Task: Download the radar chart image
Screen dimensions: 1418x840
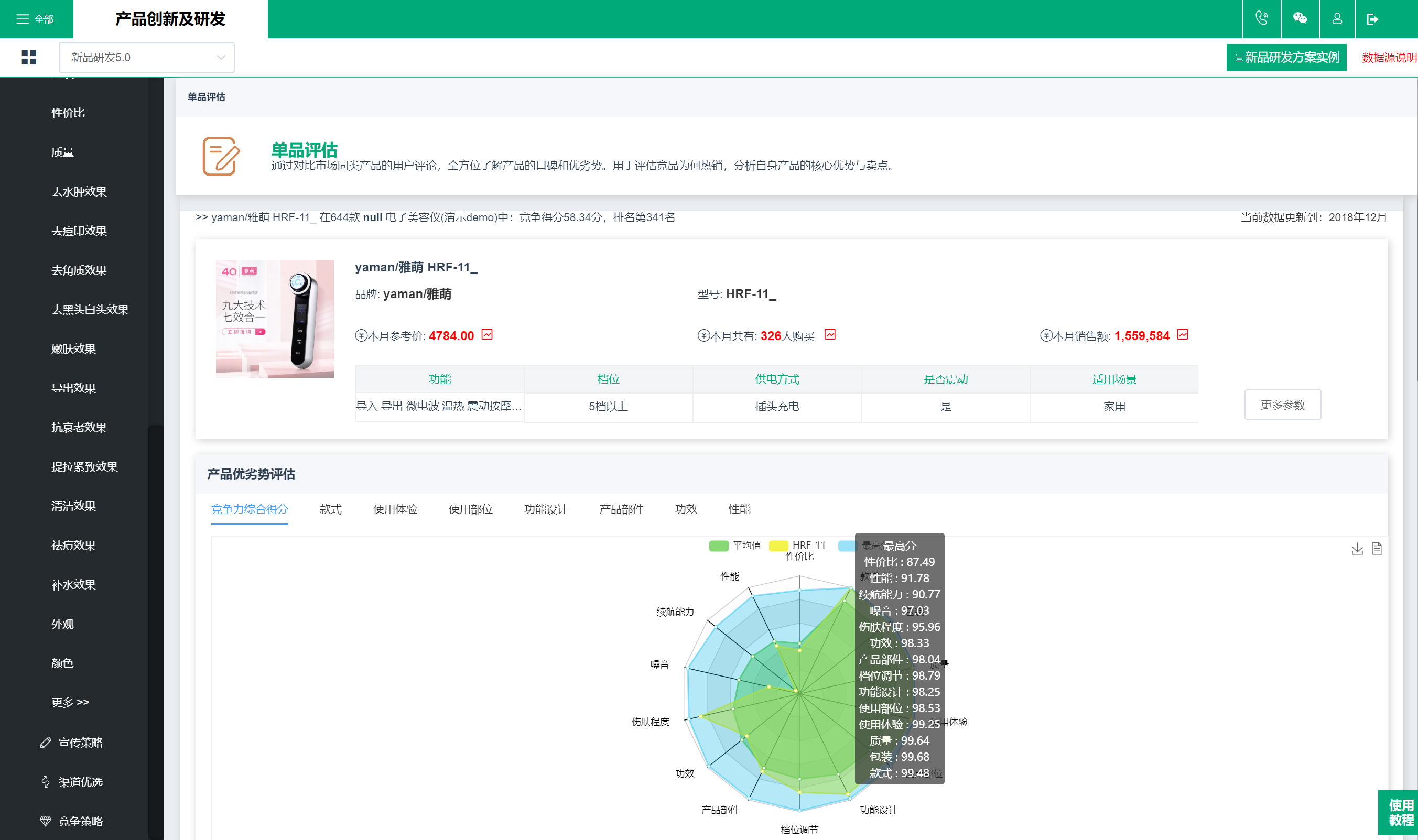Action: click(1357, 549)
